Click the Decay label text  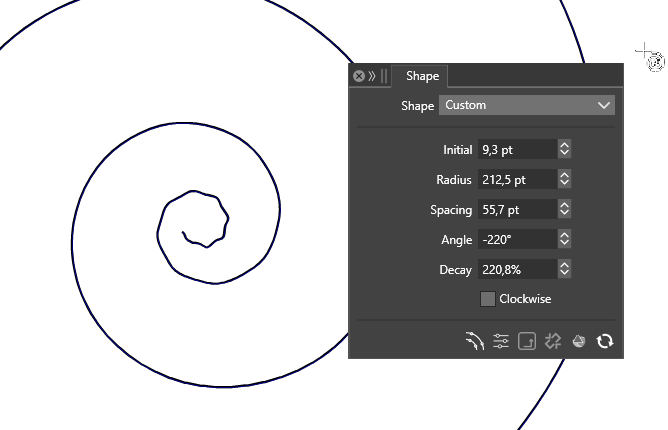click(x=455, y=270)
